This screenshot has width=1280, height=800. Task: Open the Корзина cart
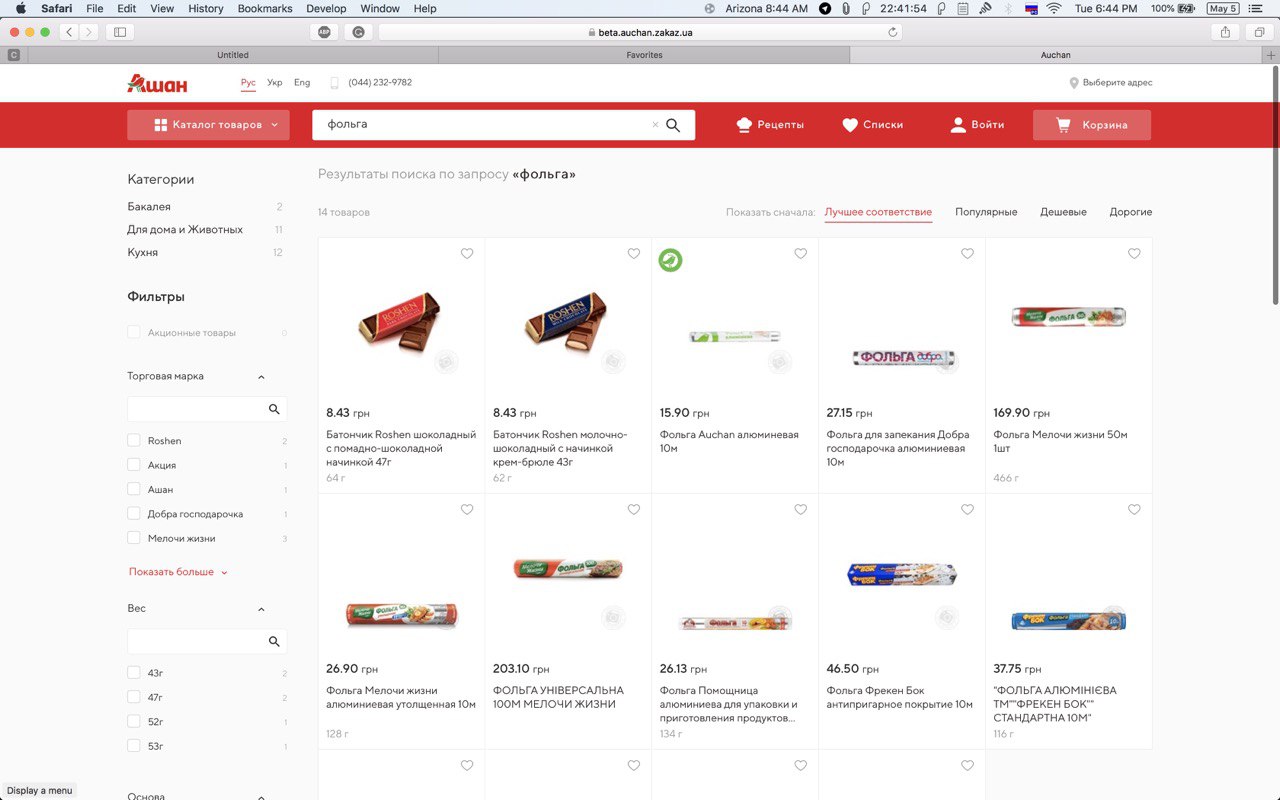pyautogui.click(x=1092, y=125)
